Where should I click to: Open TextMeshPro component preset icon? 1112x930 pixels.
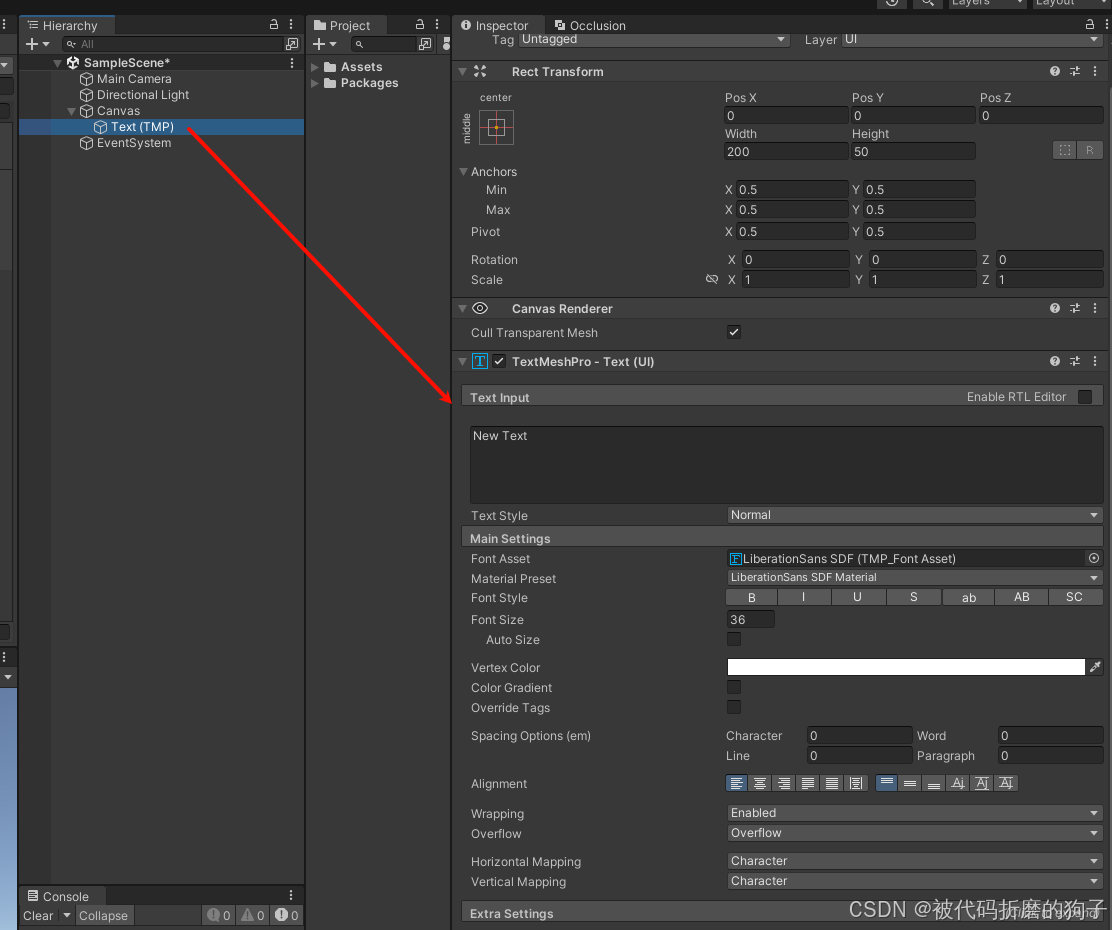1075,361
